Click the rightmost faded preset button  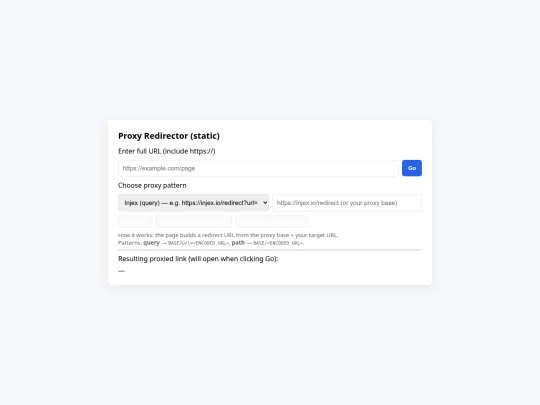(272, 222)
